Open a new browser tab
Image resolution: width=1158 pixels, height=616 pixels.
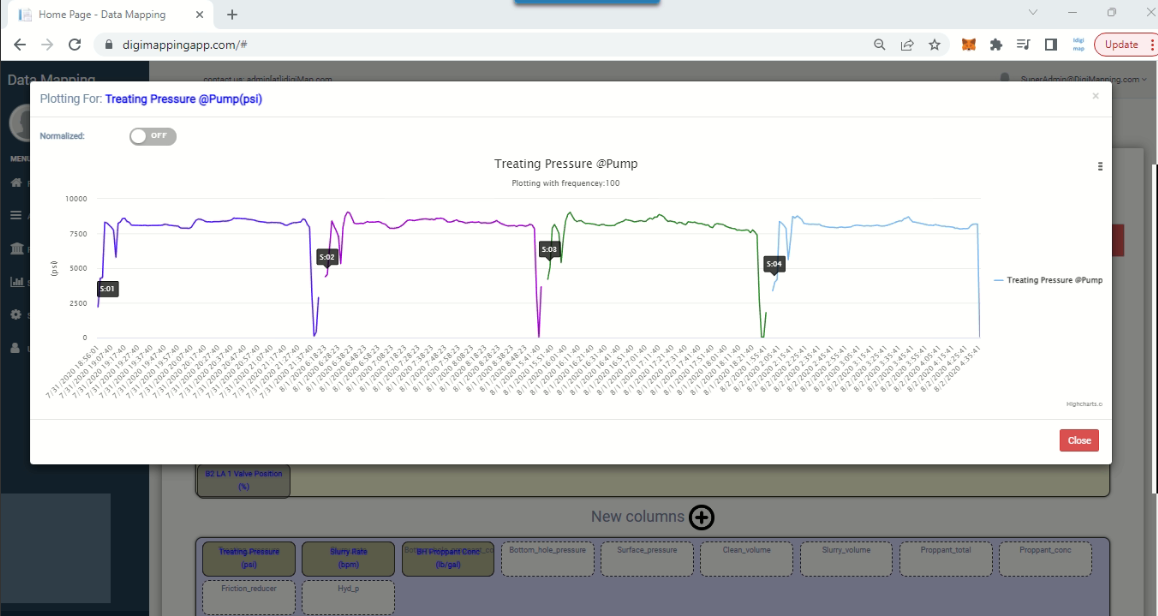click(x=232, y=15)
